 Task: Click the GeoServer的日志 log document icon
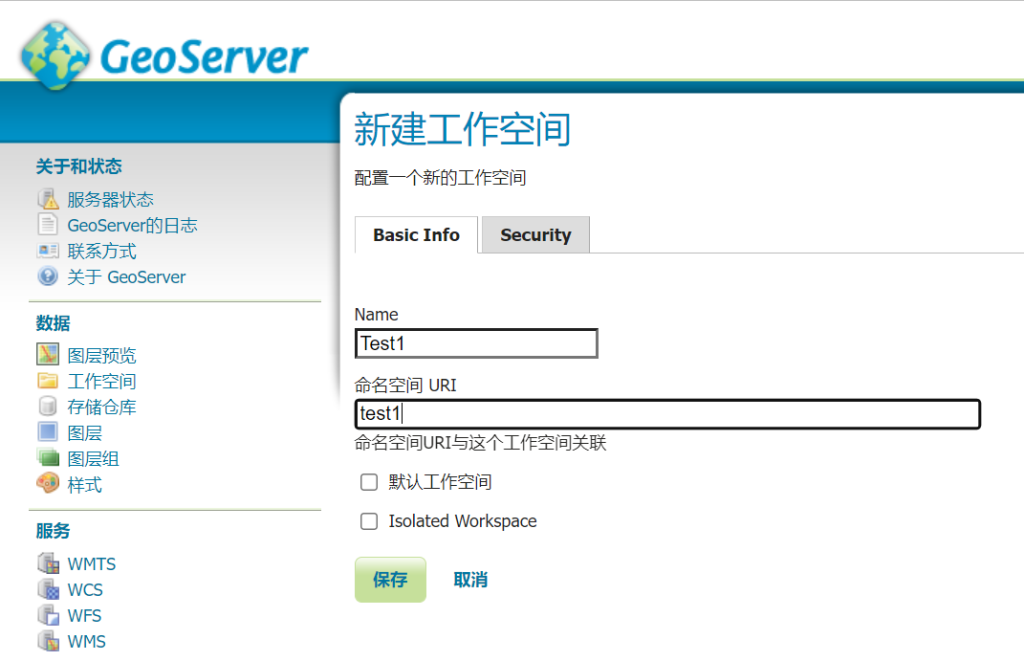48,225
